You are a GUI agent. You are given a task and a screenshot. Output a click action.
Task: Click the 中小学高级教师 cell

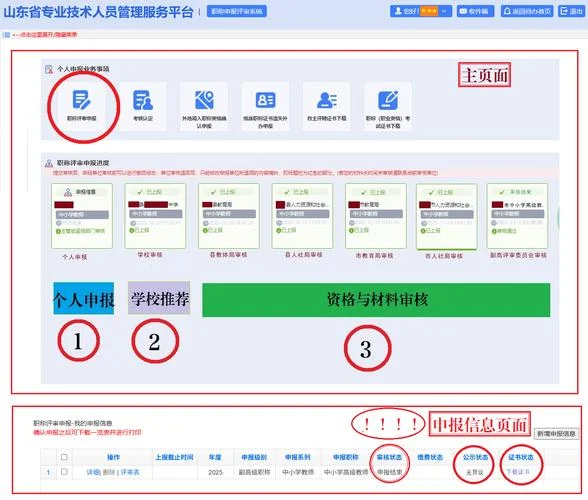pos(346,472)
